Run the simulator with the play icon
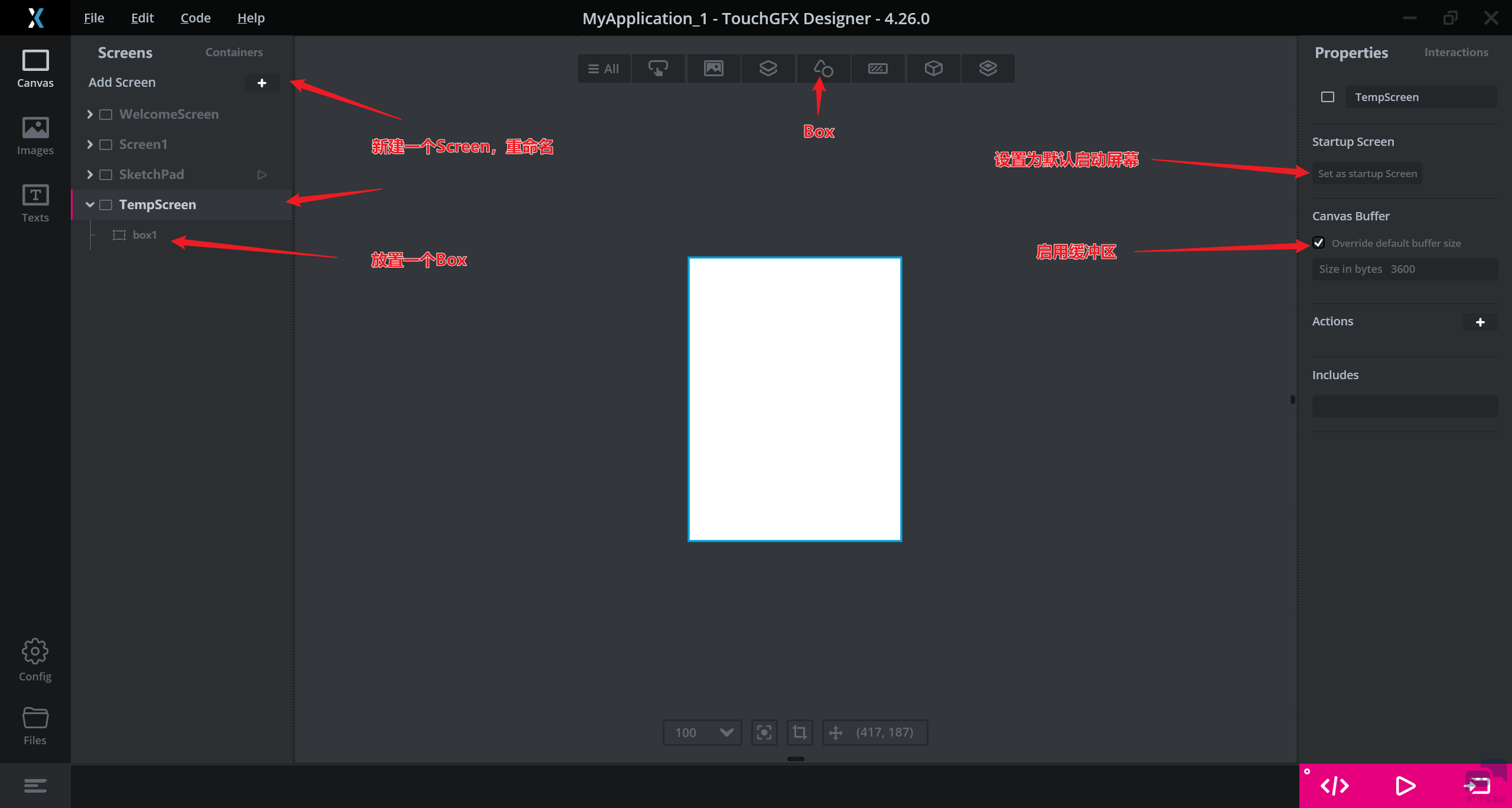Screen dimensions: 1512x808 pos(1405,786)
